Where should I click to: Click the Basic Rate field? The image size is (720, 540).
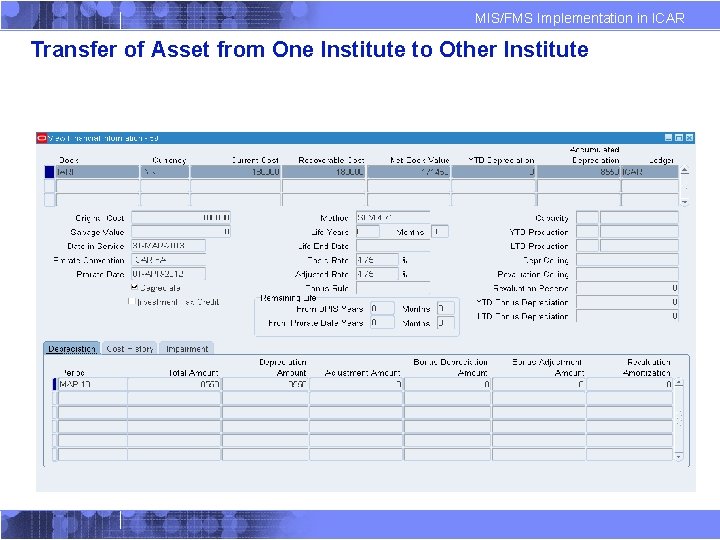click(x=377, y=260)
